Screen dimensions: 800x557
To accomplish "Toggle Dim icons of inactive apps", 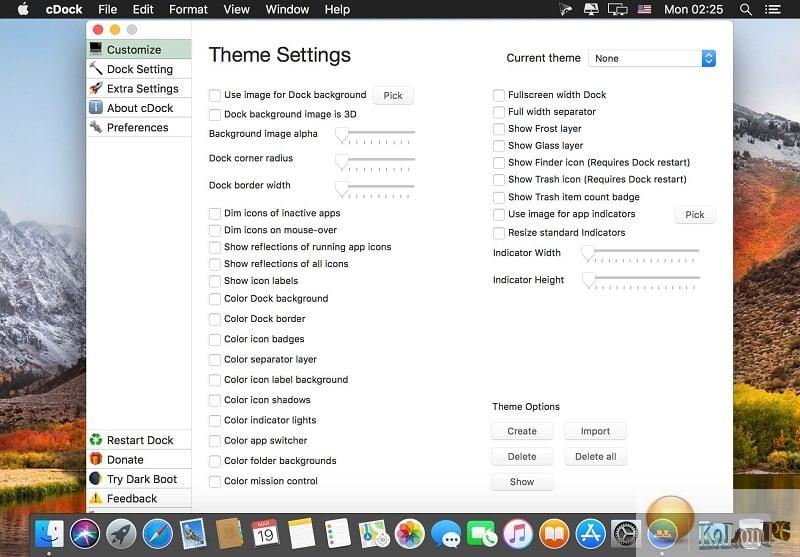I will [x=215, y=213].
